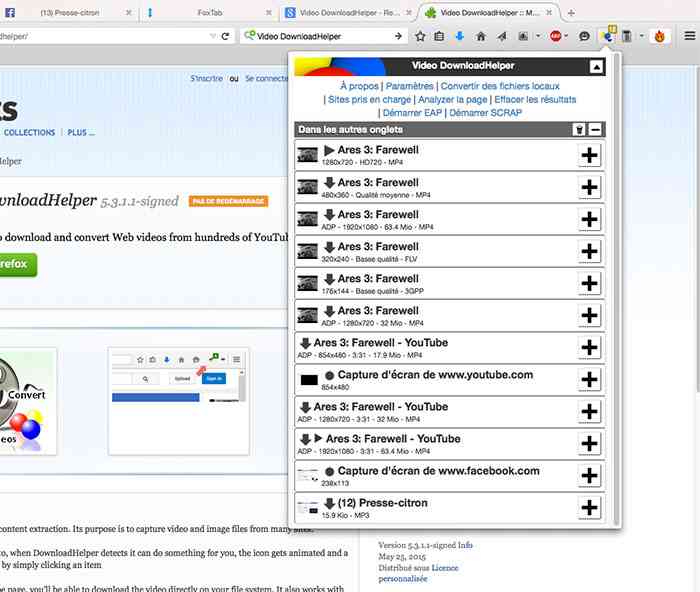This screenshot has height=592, width=700.
Task: Open dropdown arrow next to the image toolbar icon
Action: point(538,36)
